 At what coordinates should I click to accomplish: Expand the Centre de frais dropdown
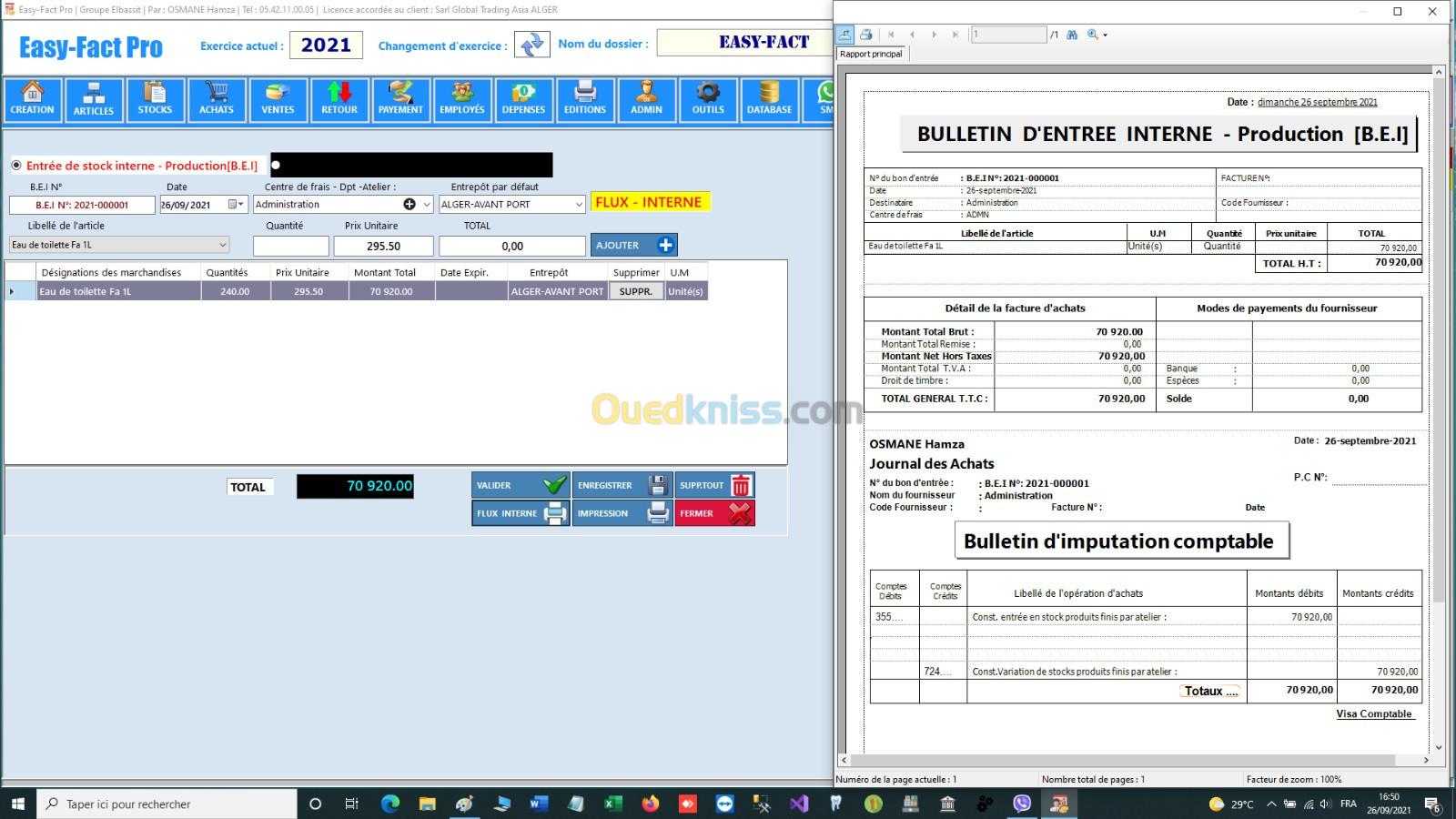(x=427, y=205)
